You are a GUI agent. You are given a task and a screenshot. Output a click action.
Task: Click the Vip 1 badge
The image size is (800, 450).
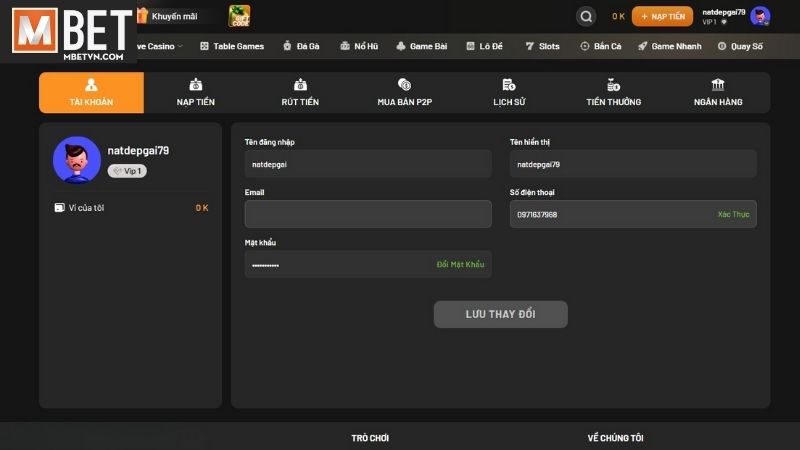(127, 171)
